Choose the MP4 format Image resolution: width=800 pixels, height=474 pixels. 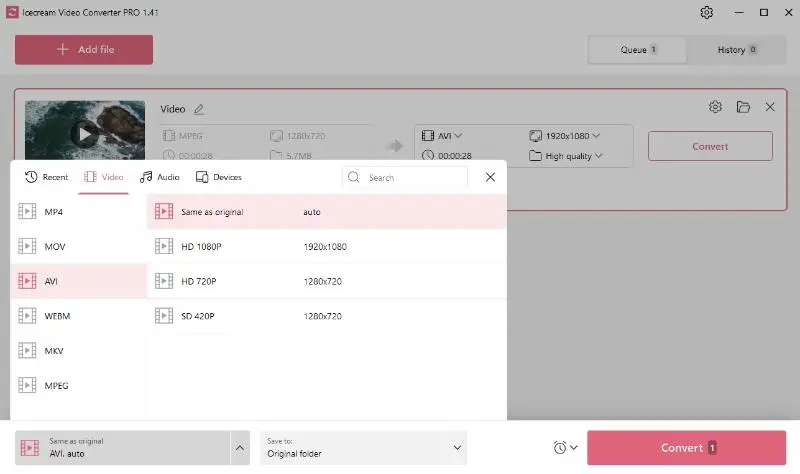tap(78, 212)
